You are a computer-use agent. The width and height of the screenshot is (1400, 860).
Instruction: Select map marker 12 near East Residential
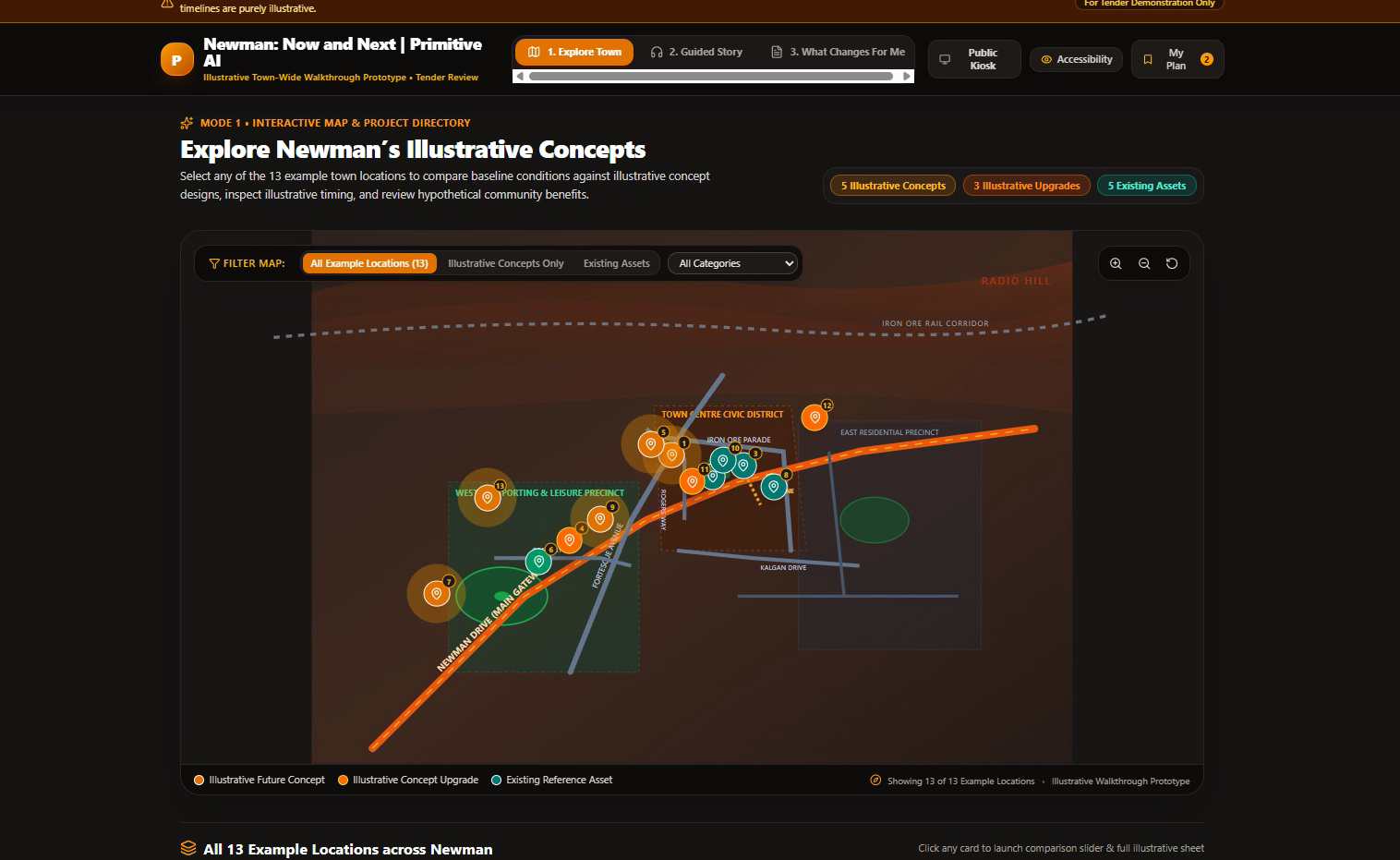[x=815, y=418]
